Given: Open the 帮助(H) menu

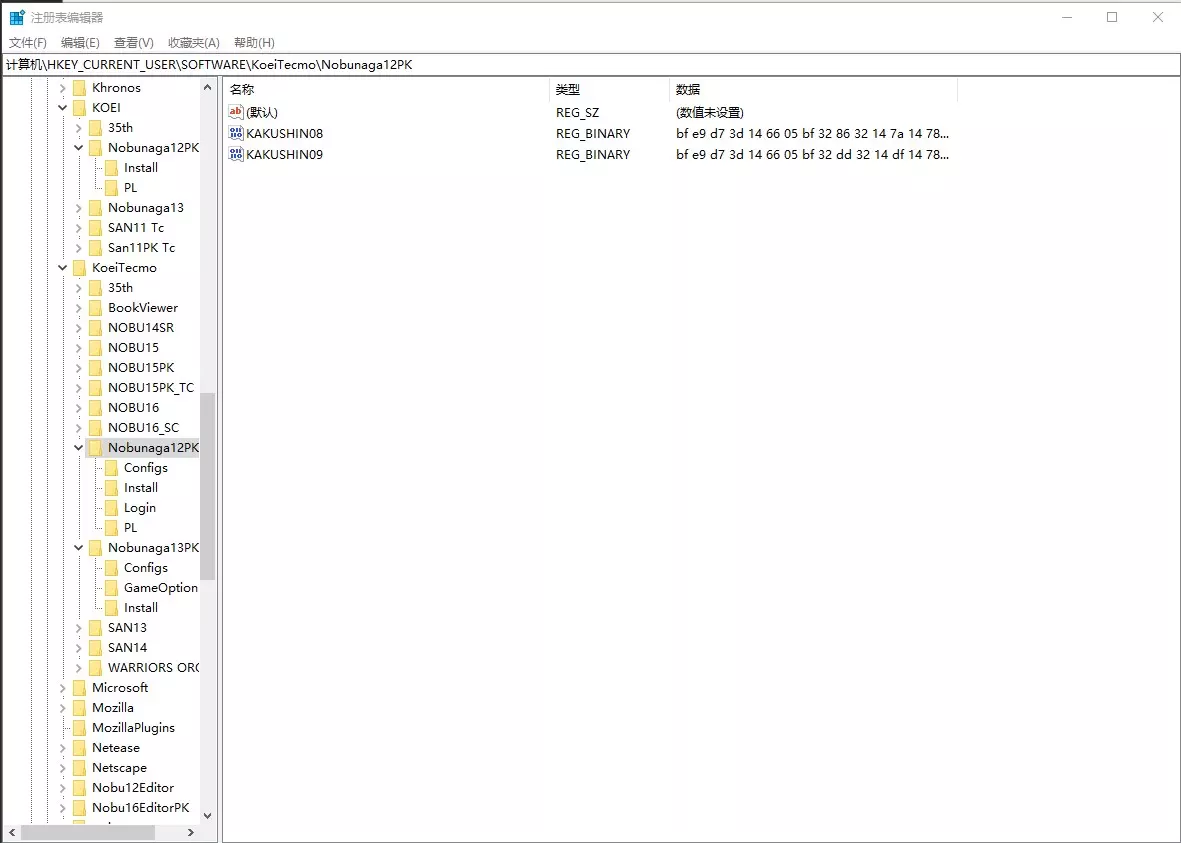Looking at the screenshot, I should 254,43.
